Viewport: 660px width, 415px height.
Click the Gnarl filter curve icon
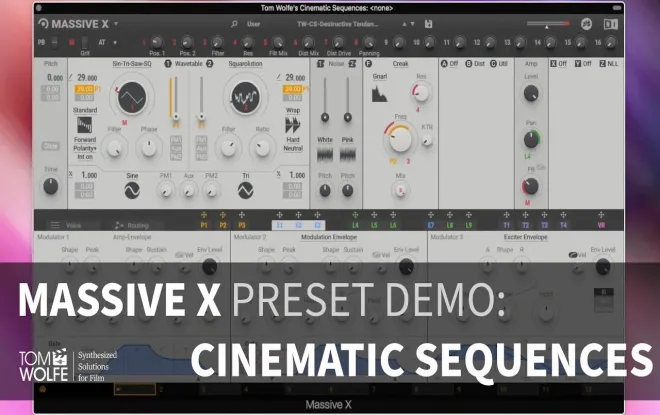coord(379,93)
